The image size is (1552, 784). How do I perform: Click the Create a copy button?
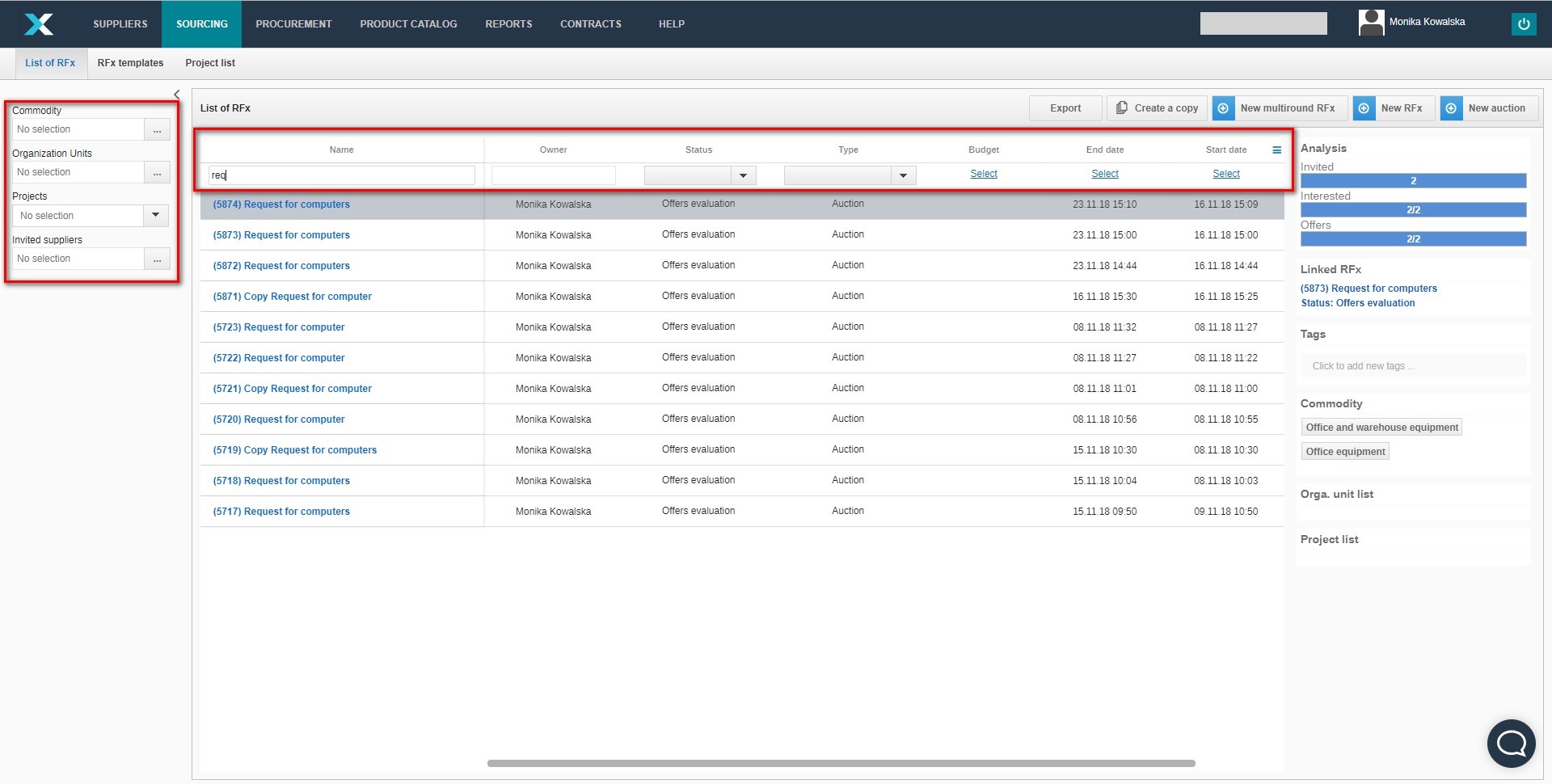1157,108
